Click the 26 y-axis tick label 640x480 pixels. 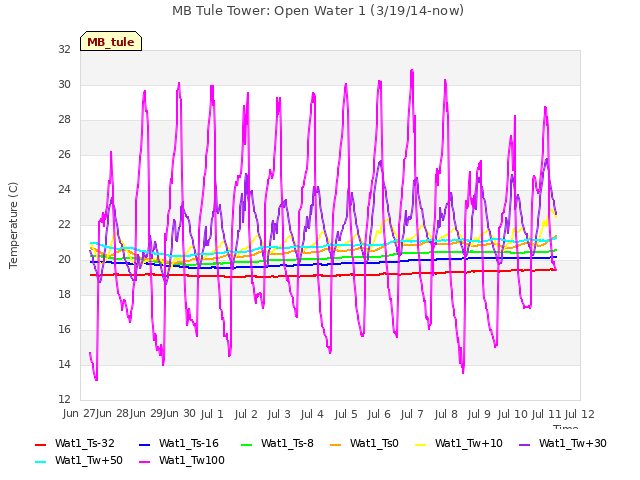(64, 154)
